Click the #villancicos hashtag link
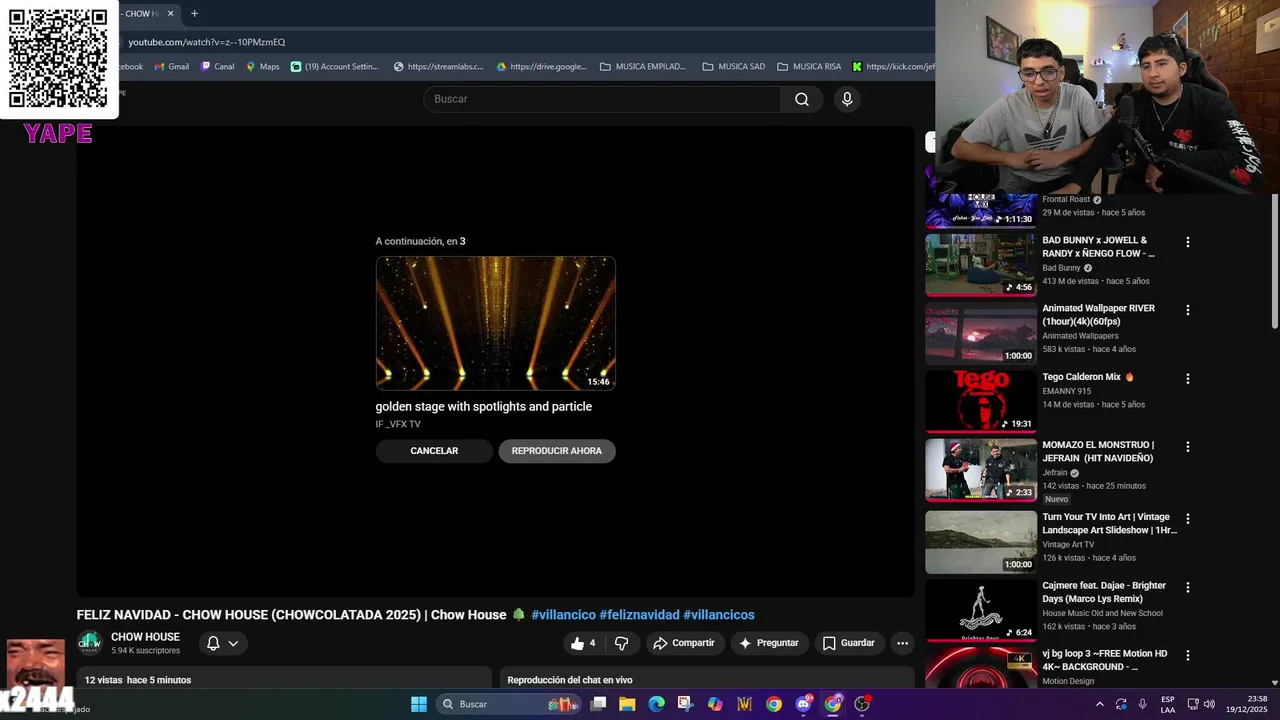This screenshot has height=720, width=1280. click(719, 615)
